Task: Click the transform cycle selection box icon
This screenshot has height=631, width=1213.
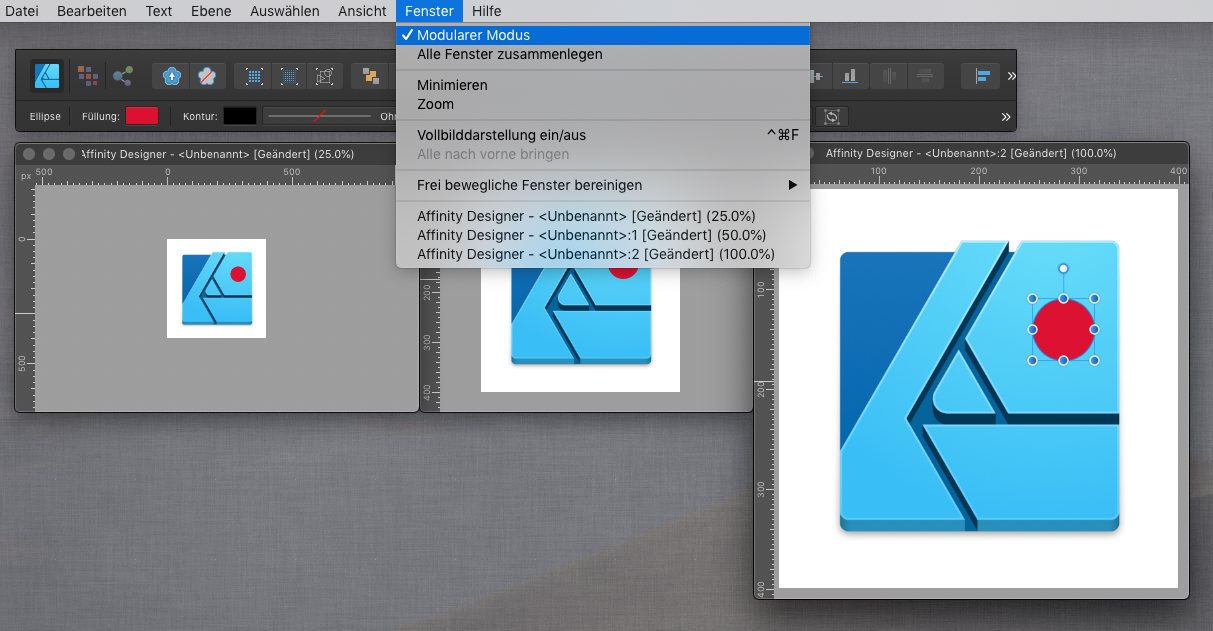Action: 832,117
